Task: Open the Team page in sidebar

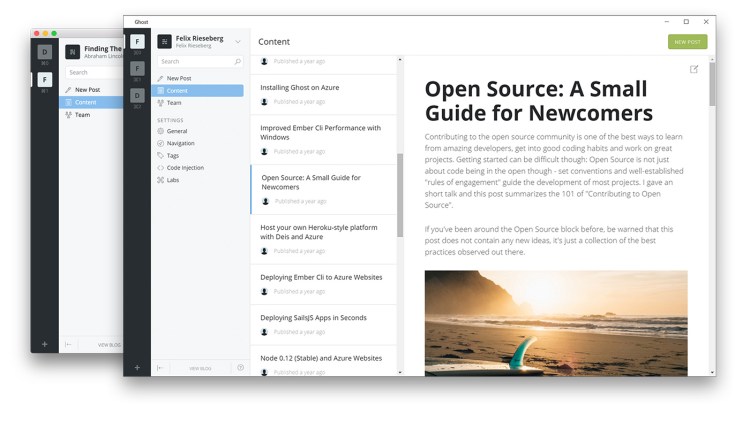Action: coord(174,103)
